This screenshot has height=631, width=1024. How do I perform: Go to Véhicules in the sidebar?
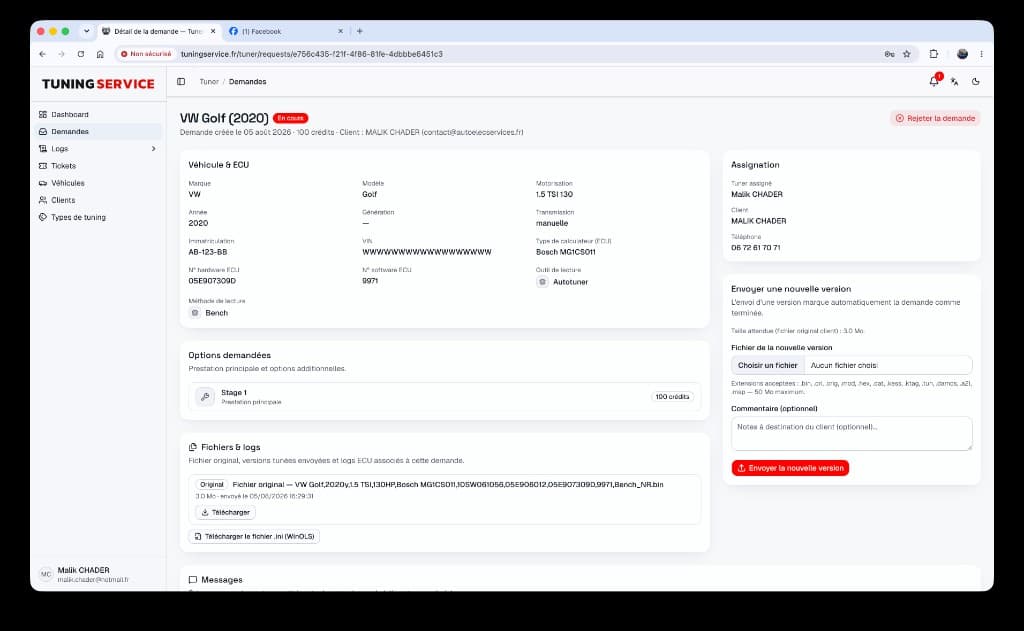click(x=67, y=183)
